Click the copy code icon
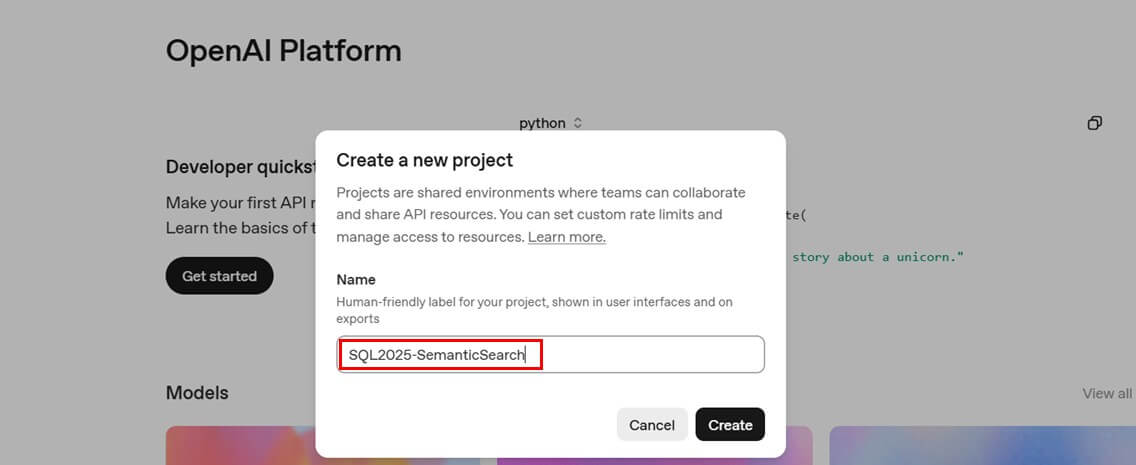Screen dimensions: 1136x465 [1095, 123]
